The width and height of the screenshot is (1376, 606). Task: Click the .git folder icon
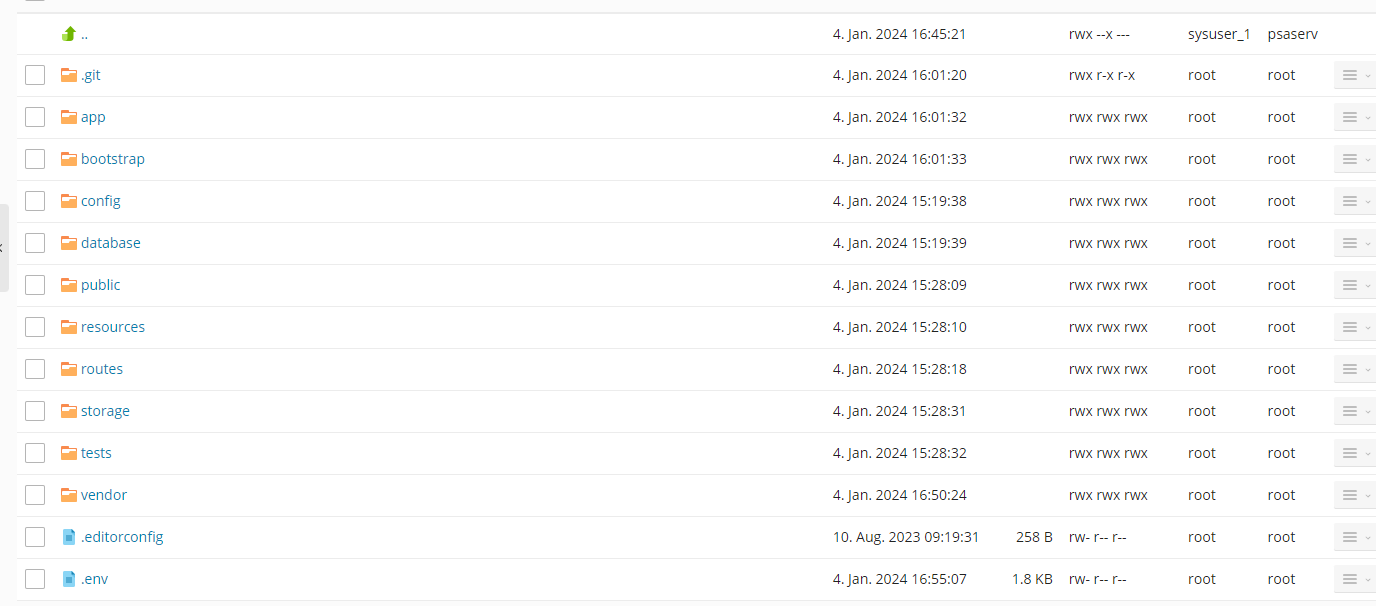coord(69,75)
